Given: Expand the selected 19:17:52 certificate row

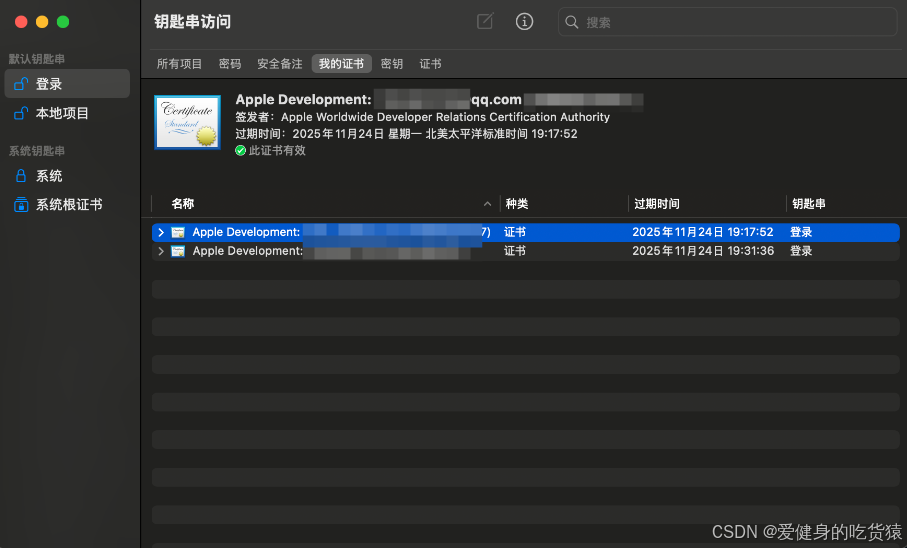Looking at the screenshot, I should tap(161, 232).
